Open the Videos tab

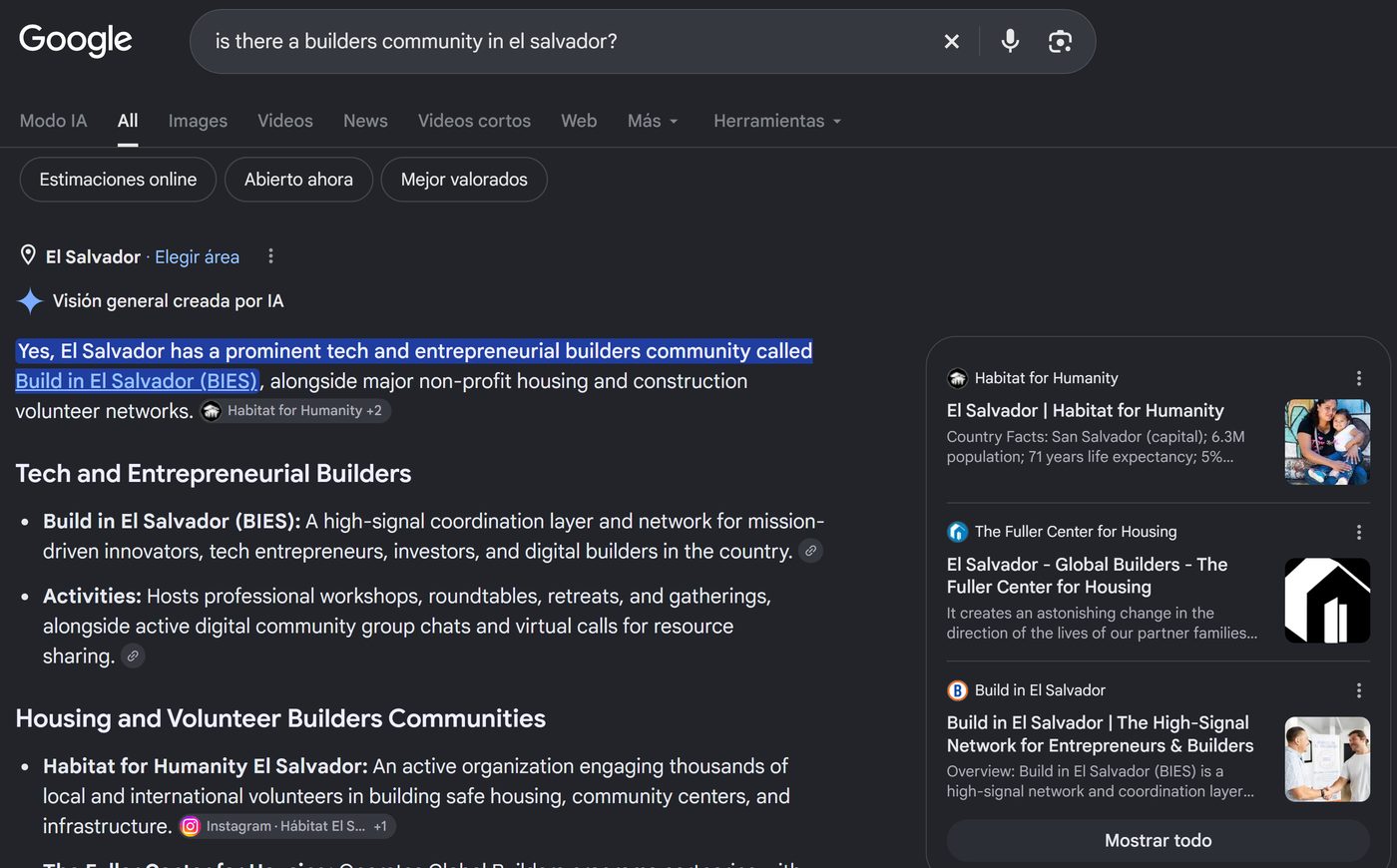point(285,121)
